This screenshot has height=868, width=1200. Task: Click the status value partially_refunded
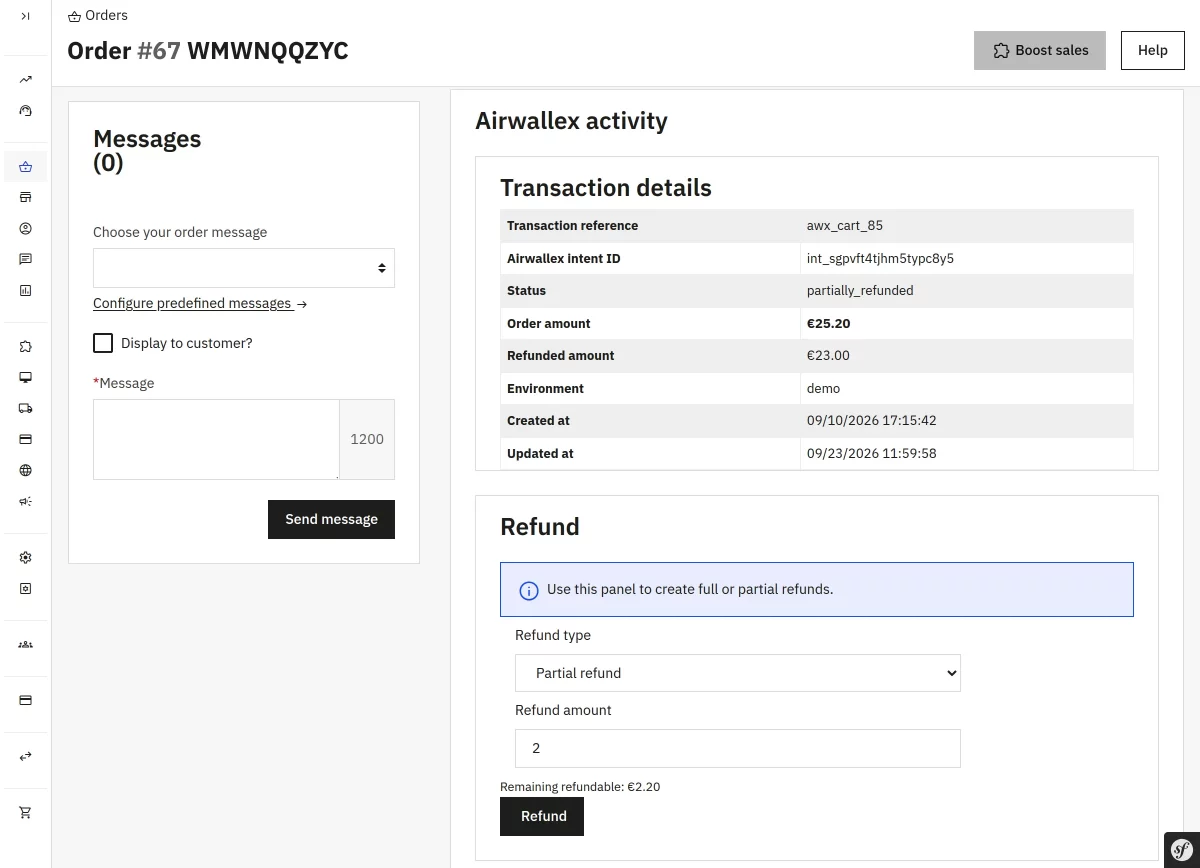pos(860,291)
